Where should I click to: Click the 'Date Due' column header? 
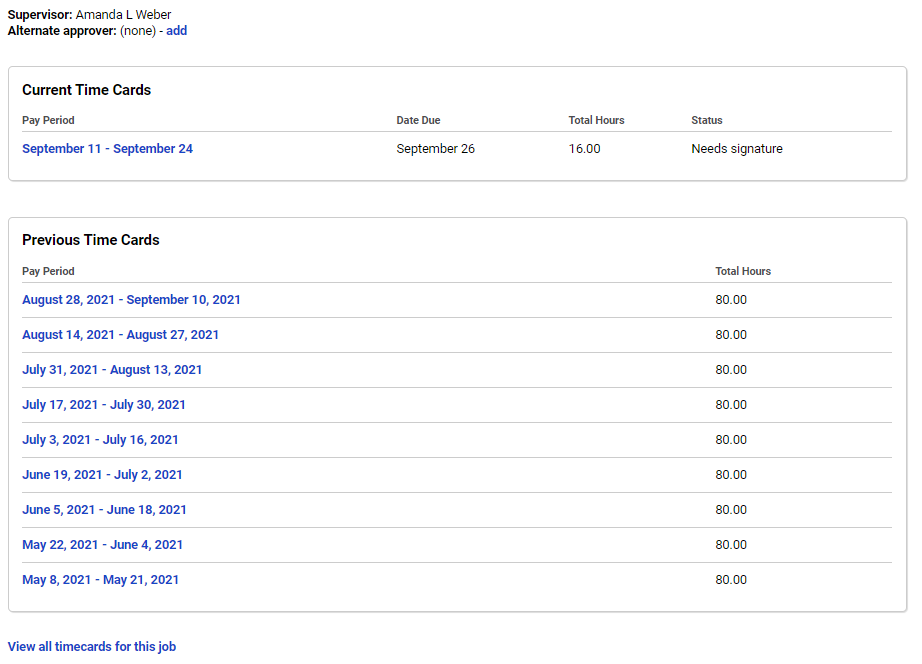point(418,120)
